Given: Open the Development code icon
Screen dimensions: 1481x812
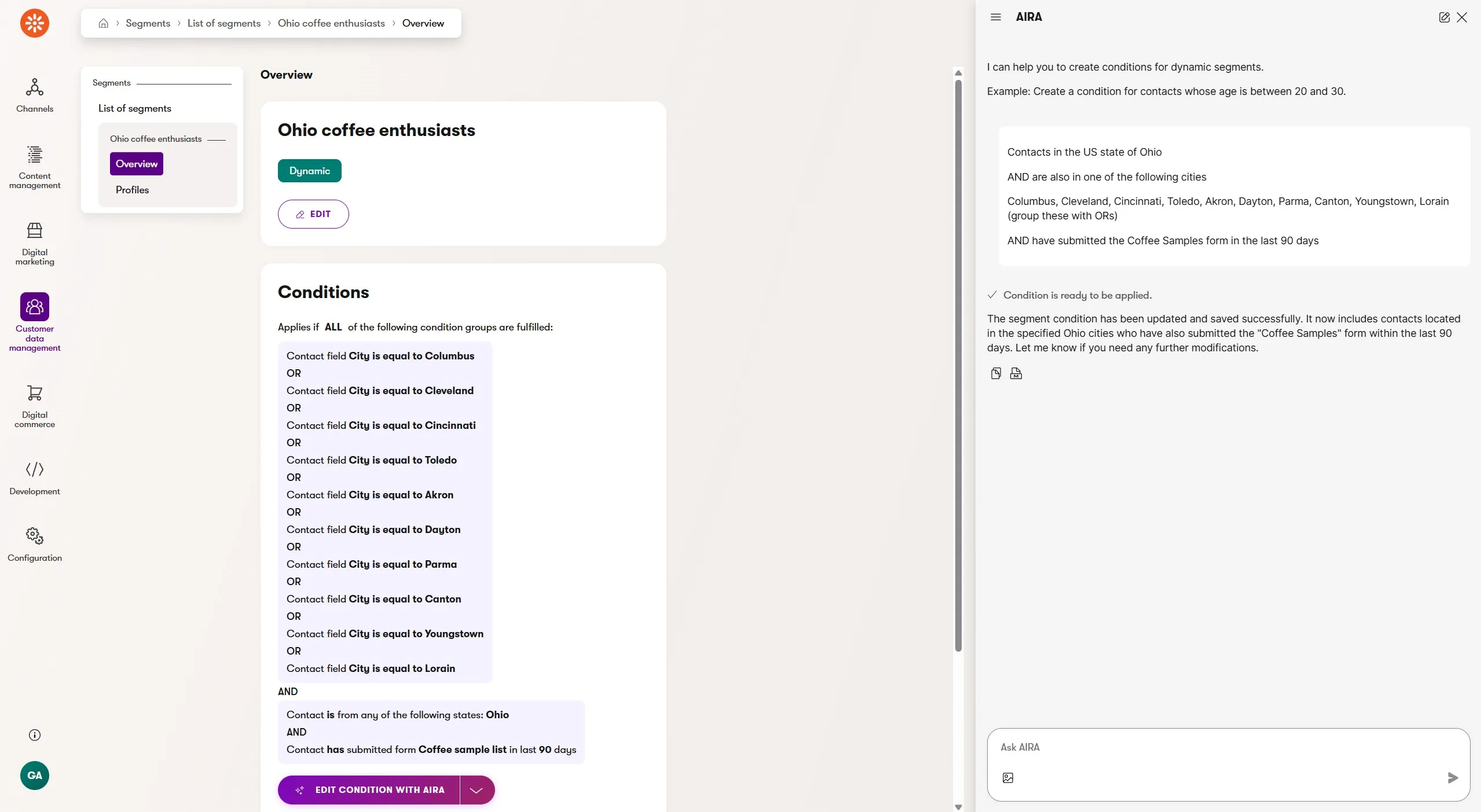Looking at the screenshot, I should pos(35,469).
